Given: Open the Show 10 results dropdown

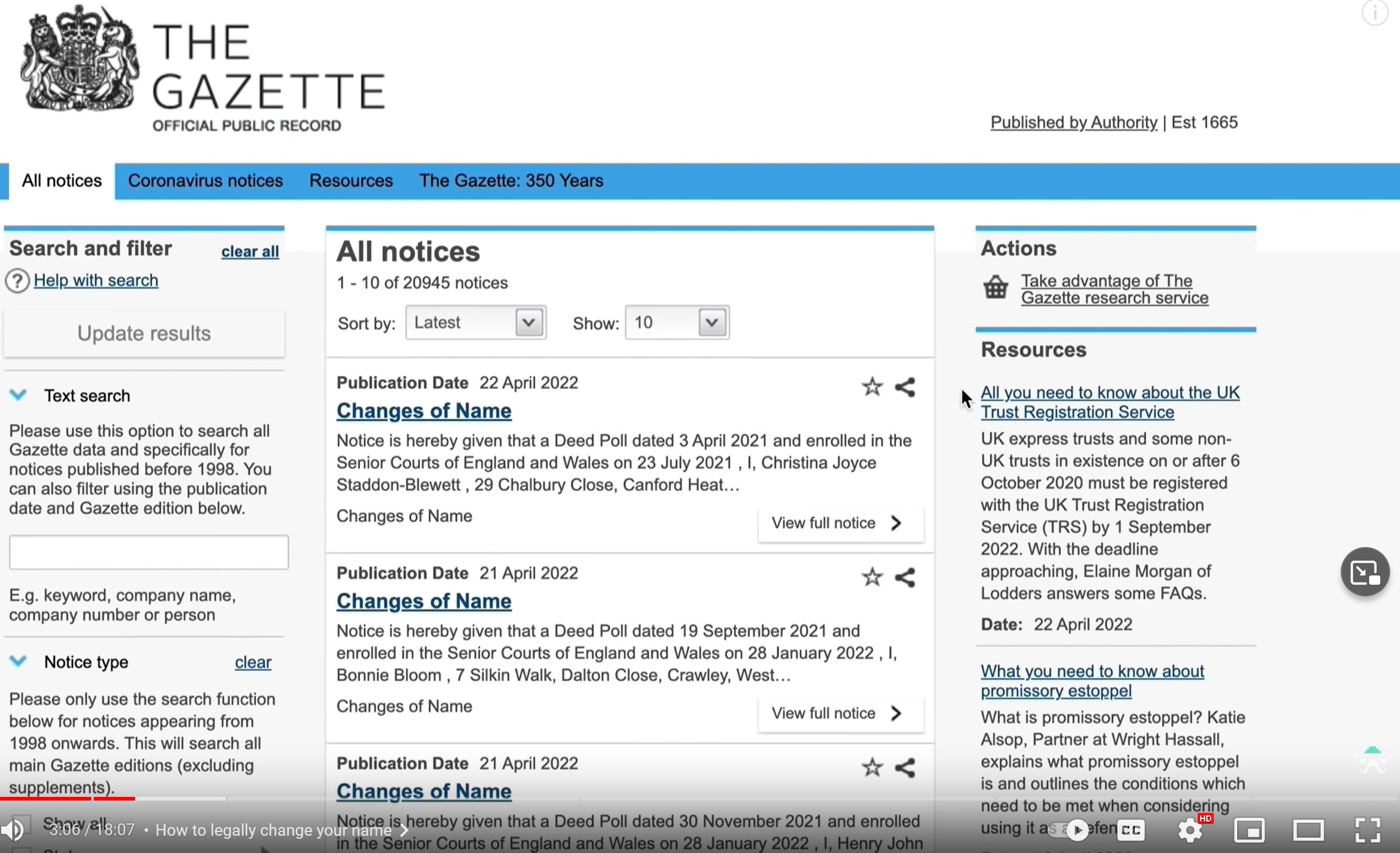Looking at the screenshot, I should pyautogui.click(x=677, y=323).
